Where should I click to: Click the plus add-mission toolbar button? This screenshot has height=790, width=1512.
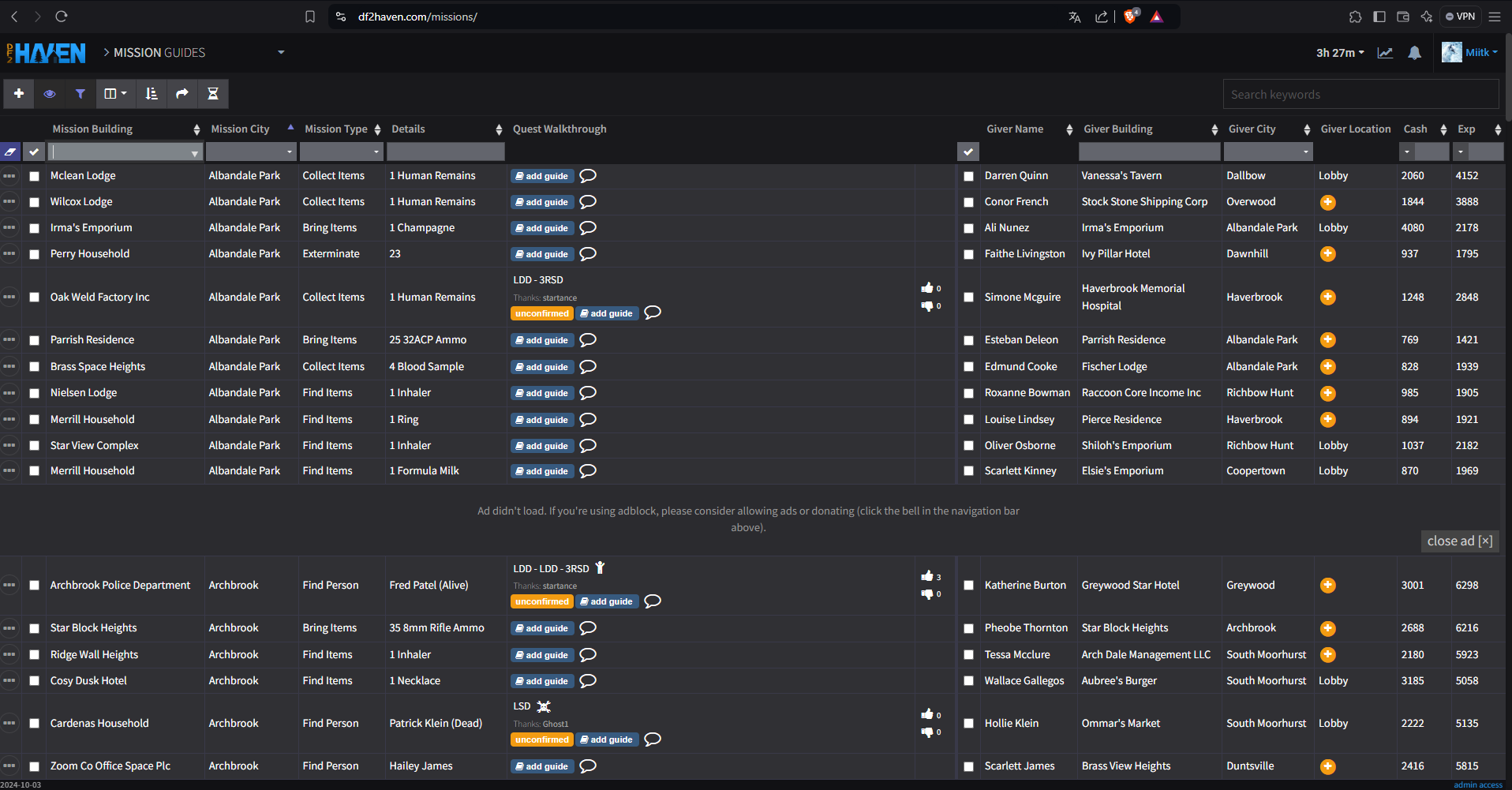pyautogui.click(x=19, y=94)
